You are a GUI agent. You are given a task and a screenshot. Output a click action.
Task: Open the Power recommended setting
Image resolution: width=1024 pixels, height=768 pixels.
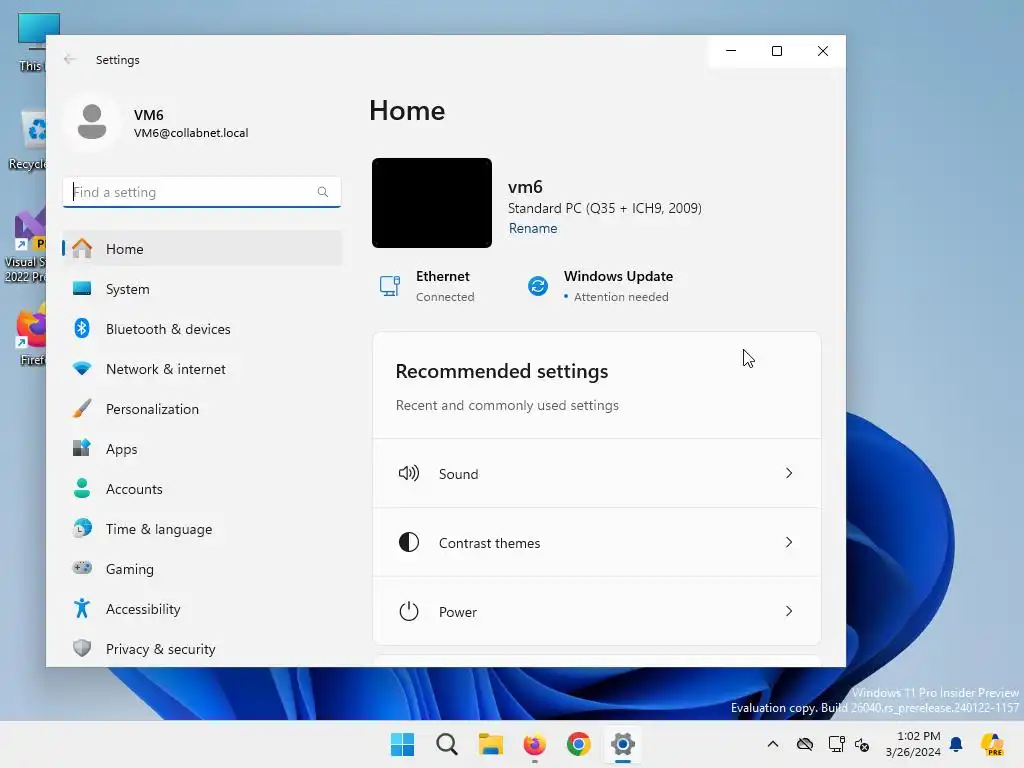coord(596,611)
